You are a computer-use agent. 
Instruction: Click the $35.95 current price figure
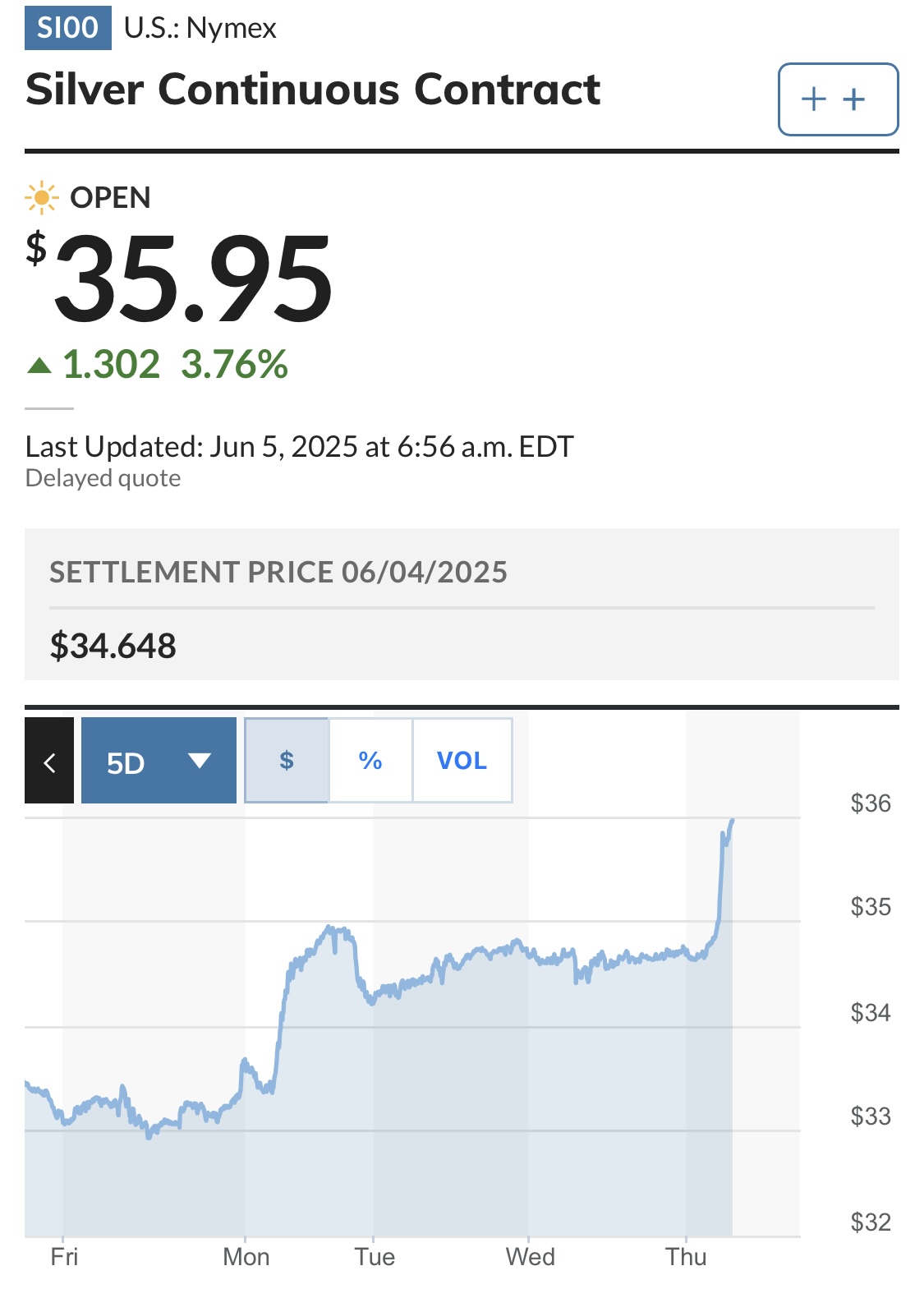tap(180, 278)
